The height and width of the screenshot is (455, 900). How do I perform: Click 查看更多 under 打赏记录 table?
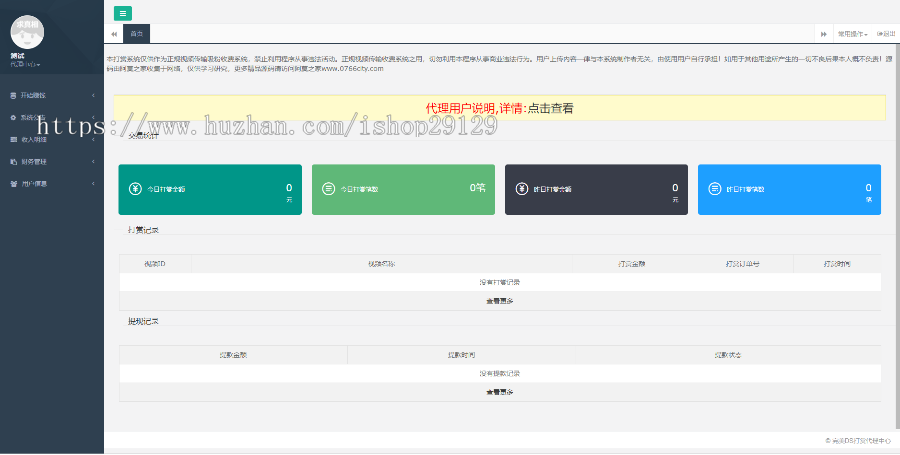point(499,301)
